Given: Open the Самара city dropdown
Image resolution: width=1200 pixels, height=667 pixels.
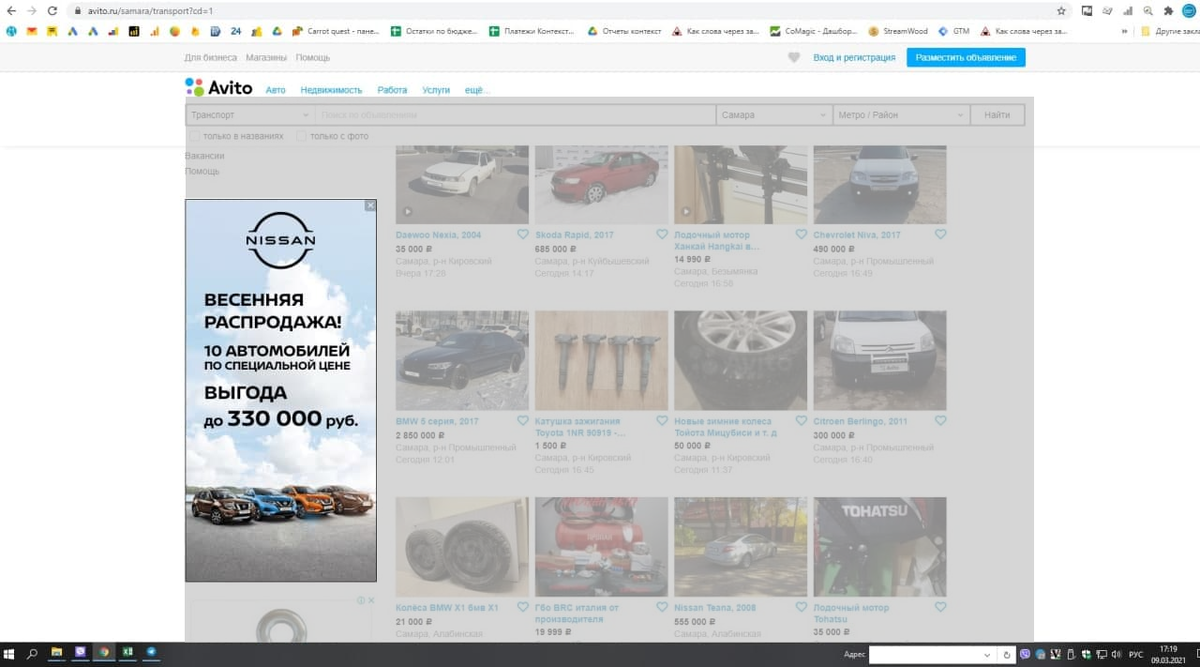Looking at the screenshot, I should [x=773, y=115].
